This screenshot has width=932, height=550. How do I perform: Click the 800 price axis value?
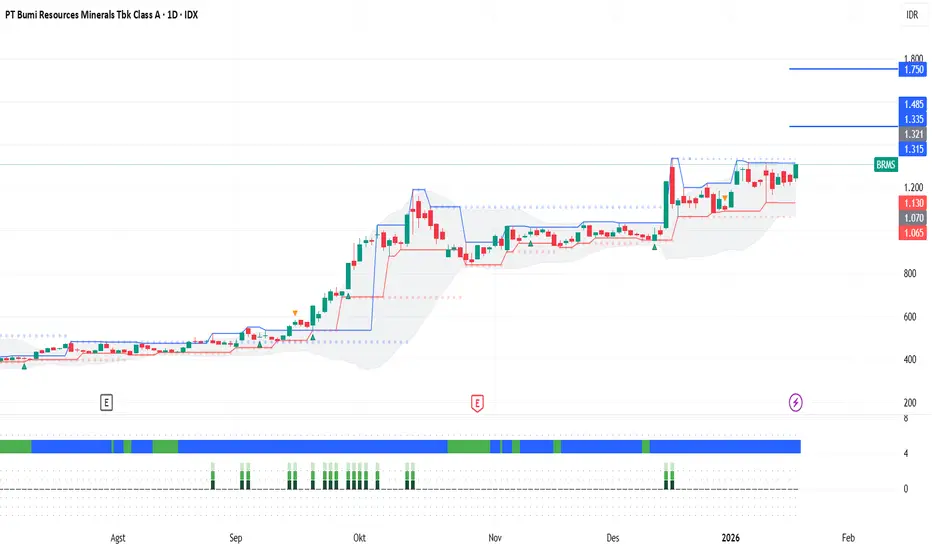(909, 274)
